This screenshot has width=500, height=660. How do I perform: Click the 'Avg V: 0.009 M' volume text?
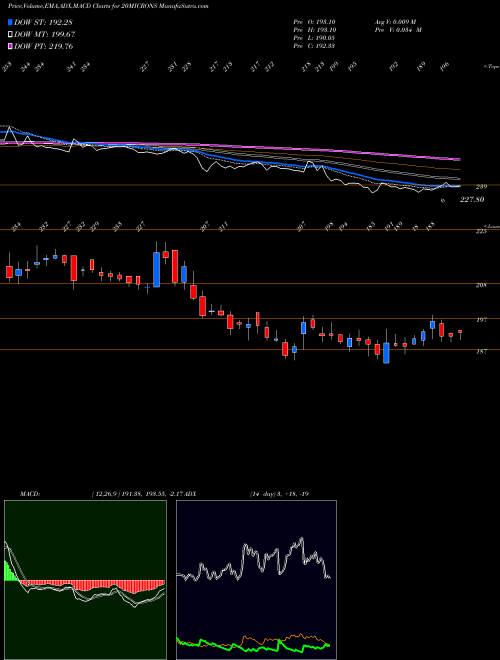[x=395, y=22]
